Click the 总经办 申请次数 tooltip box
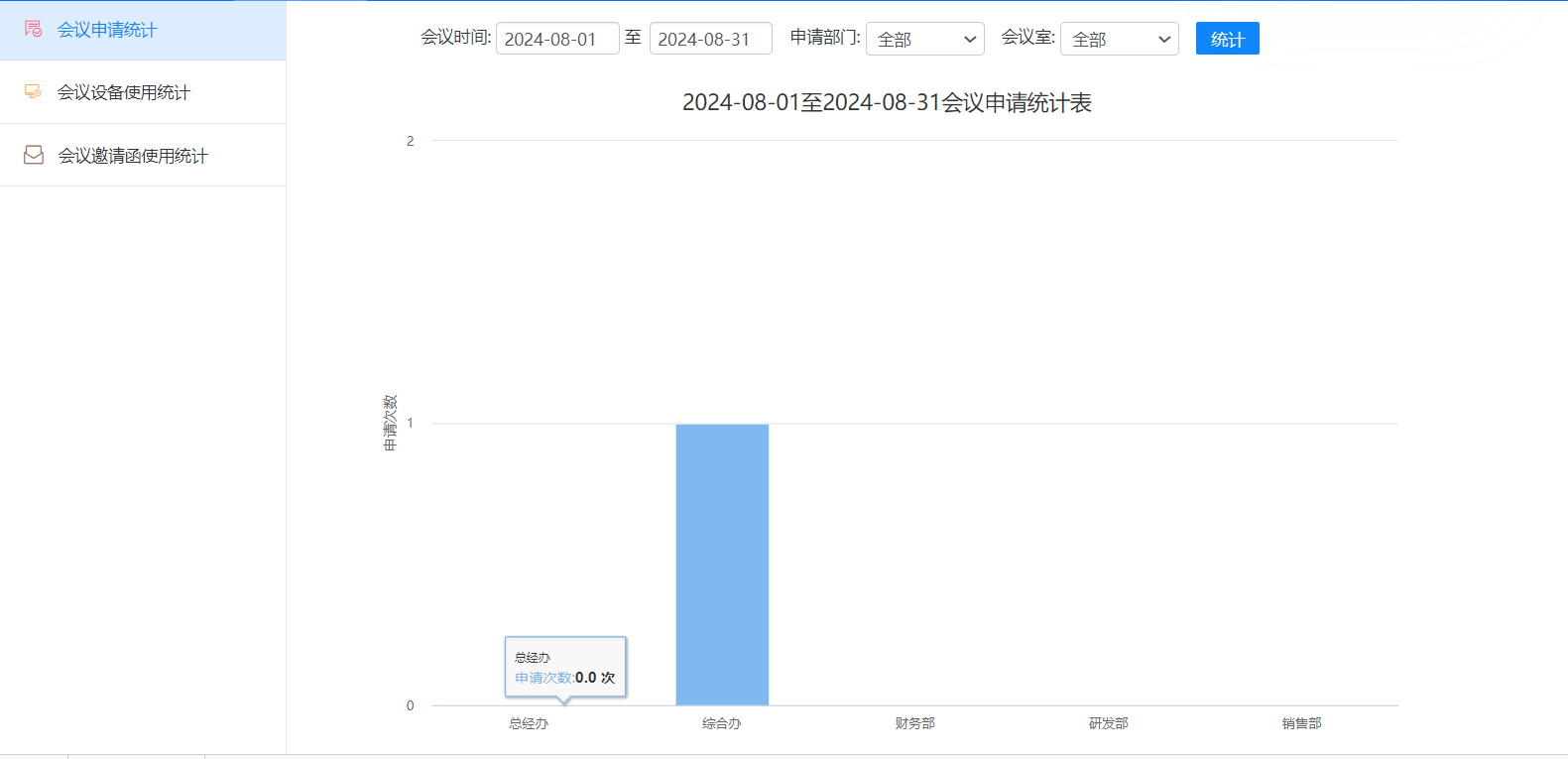Image resolution: width=1568 pixels, height=759 pixels. pyautogui.click(x=565, y=668)
